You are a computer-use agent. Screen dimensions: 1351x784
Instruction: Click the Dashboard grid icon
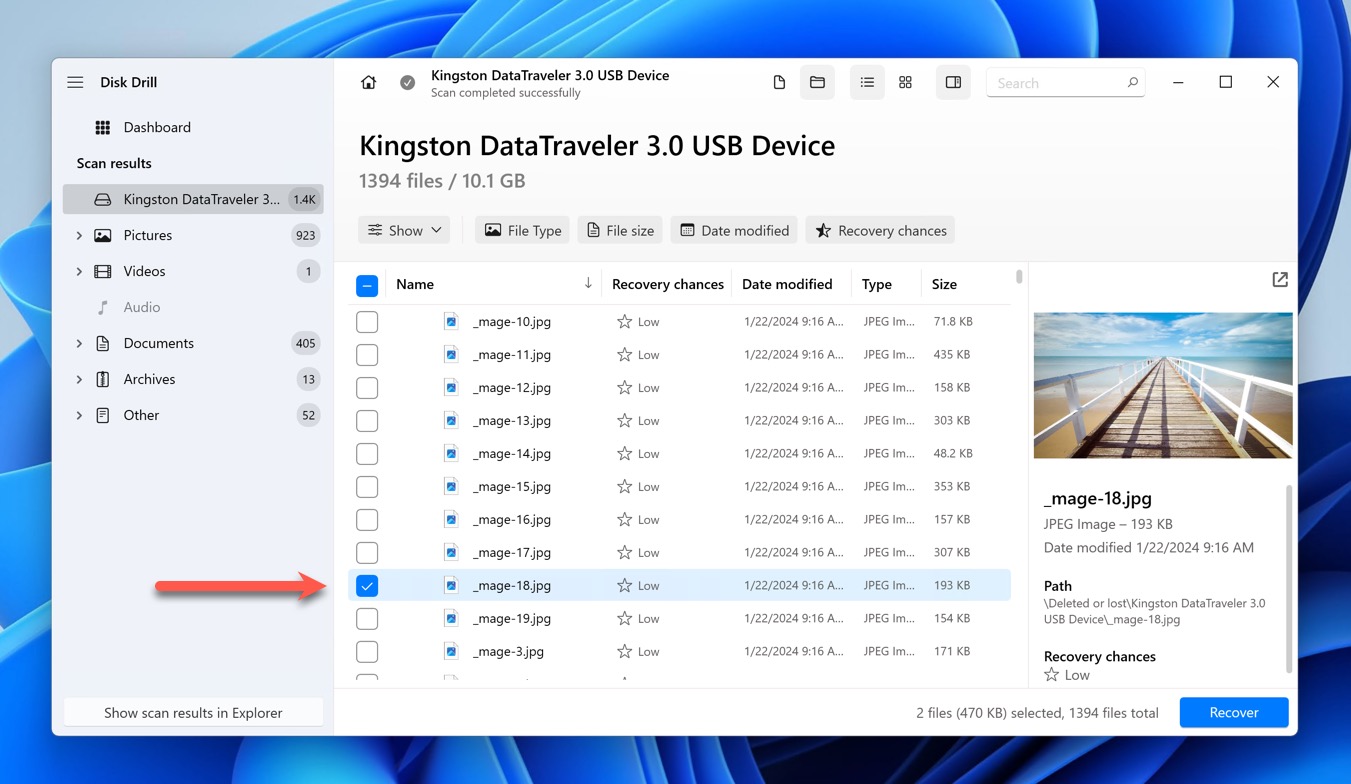(102, 127)
